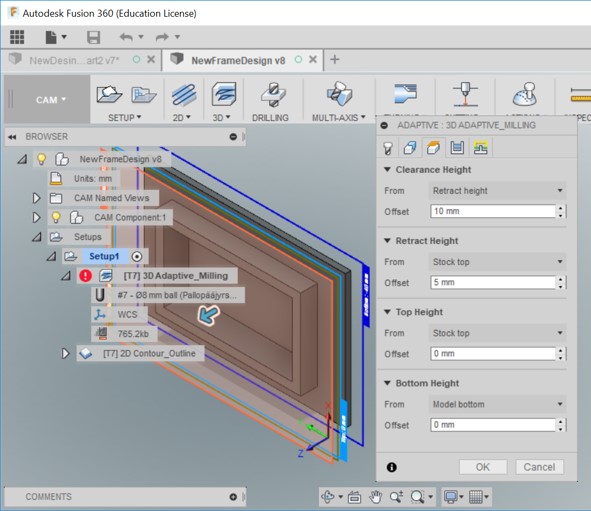This screenshot has width=591, height=511.
Task: Open the File menu document icon
Action: click(x=51, y=37)
